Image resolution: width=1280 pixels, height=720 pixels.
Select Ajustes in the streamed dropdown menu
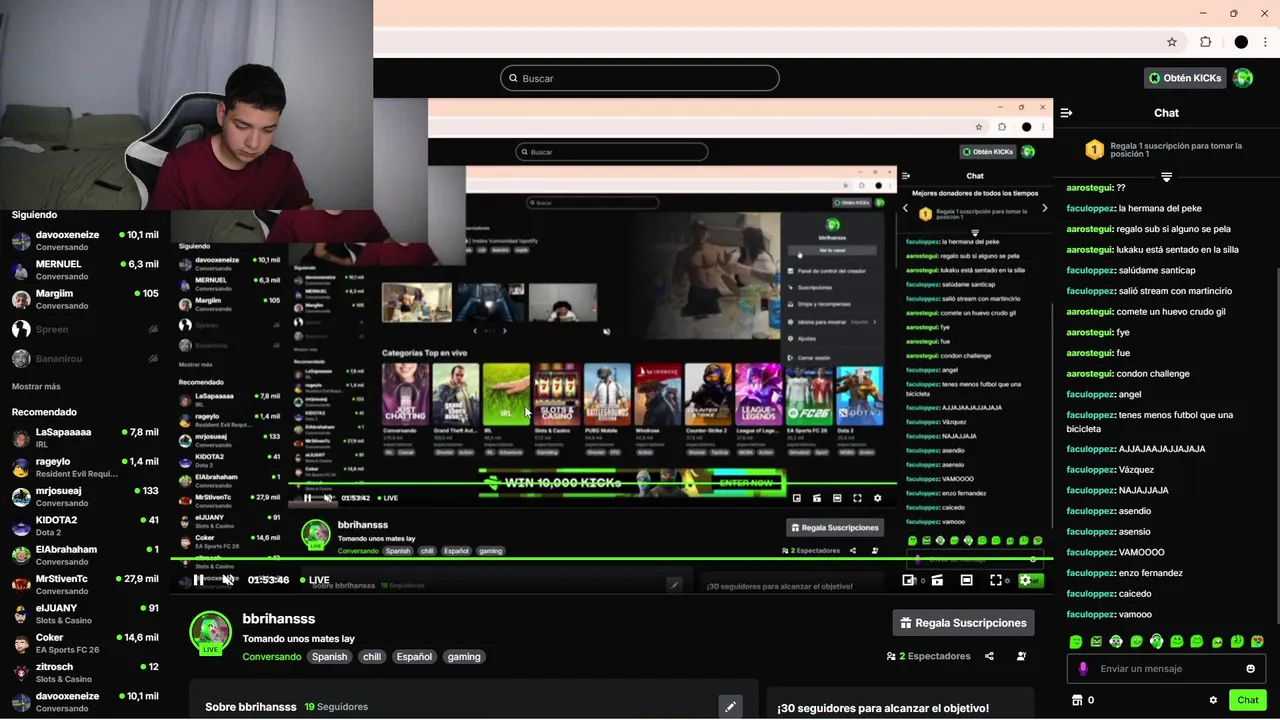[806, 339]
